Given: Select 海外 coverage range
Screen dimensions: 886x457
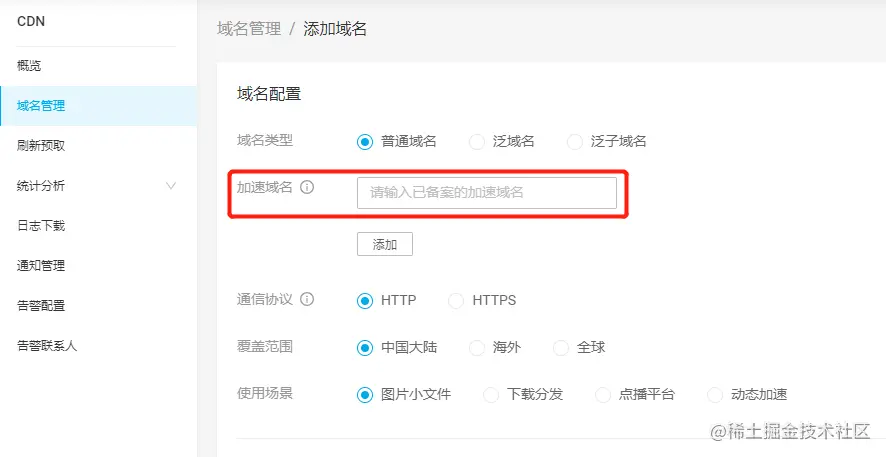Looking at the screenshot, I should coord(476,347).
